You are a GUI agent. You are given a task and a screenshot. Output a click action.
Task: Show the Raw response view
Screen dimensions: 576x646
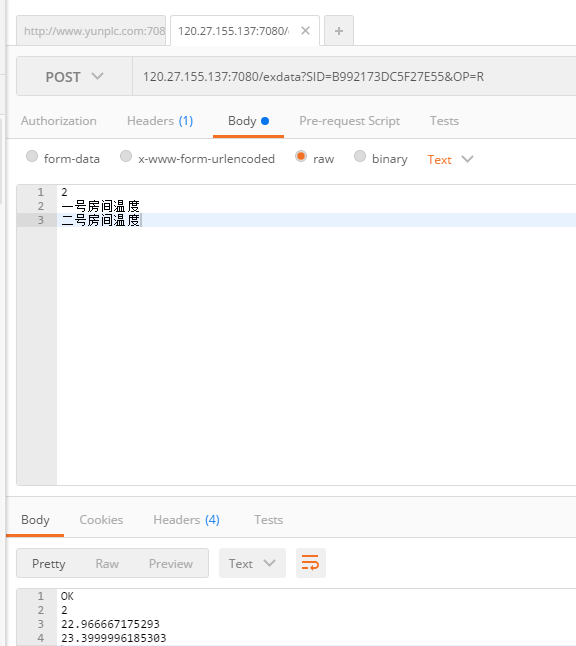pos(107,563)
